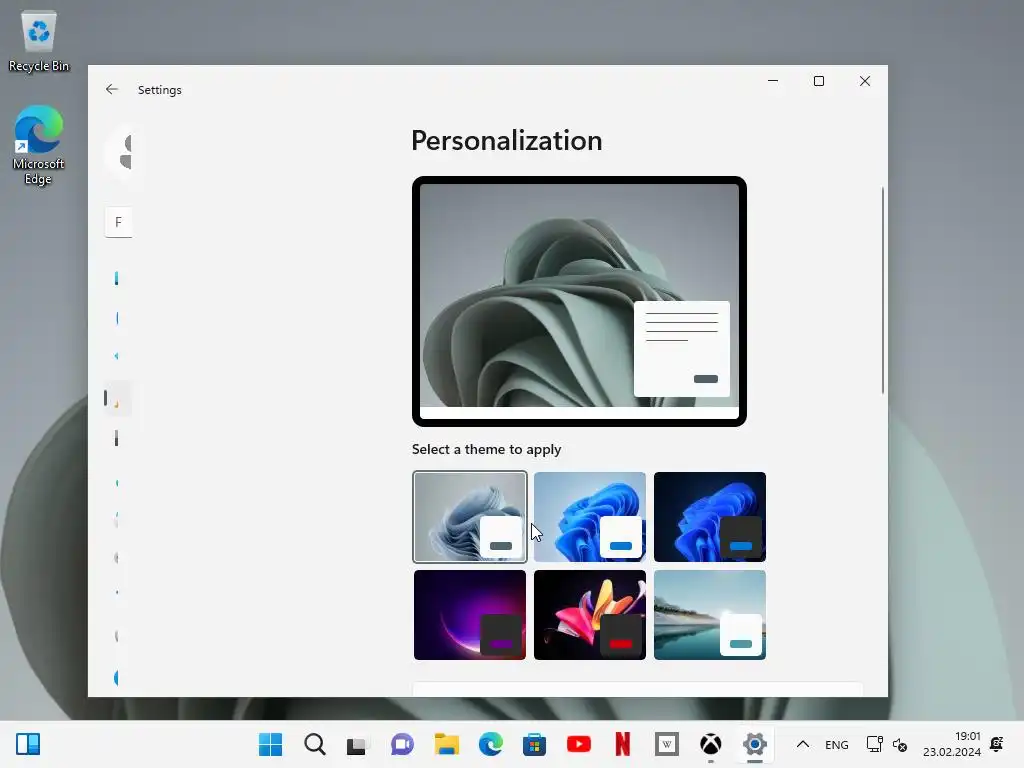1024x768 pixels.
Task: Open Task View from taskbar
Action: click(x=357, y=744)
